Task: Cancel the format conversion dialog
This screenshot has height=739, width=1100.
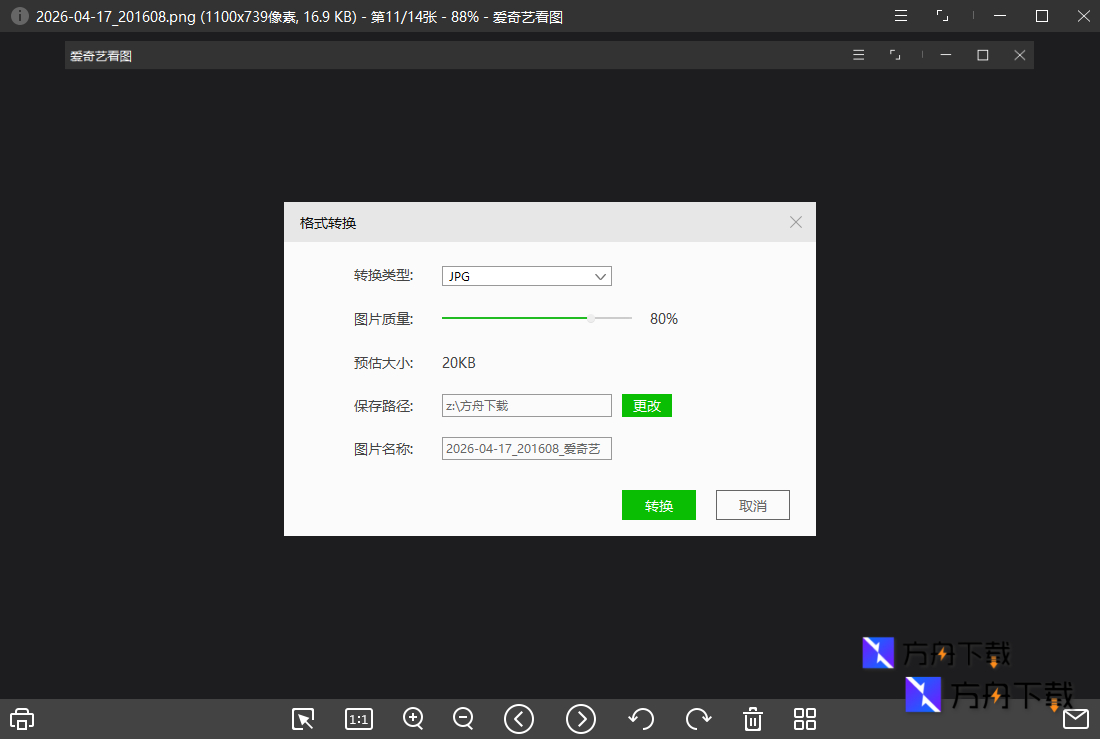Action: pyautogui.click(x=752, y=505)
